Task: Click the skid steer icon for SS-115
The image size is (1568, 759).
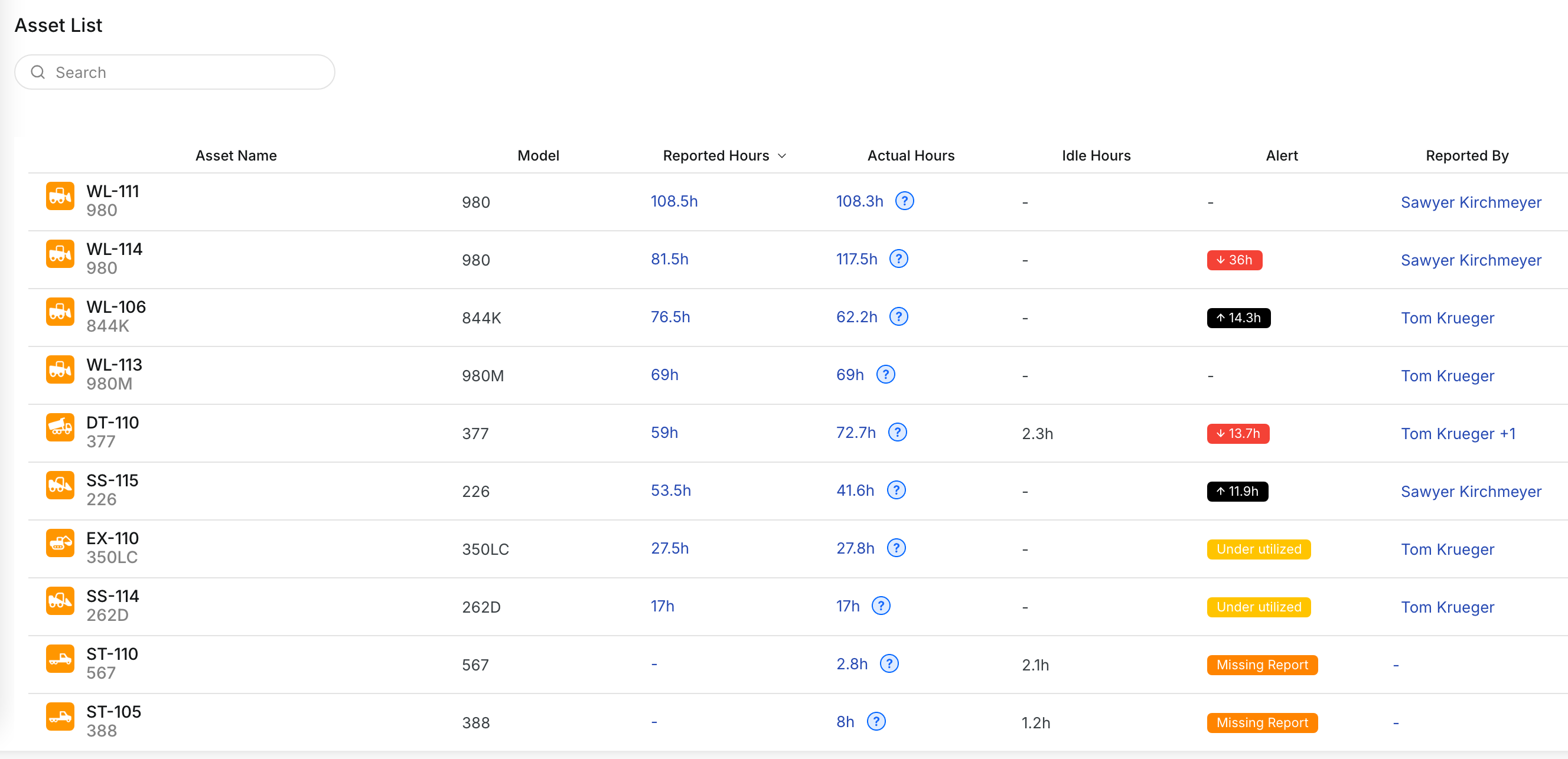Action: [x=60, y=485]
